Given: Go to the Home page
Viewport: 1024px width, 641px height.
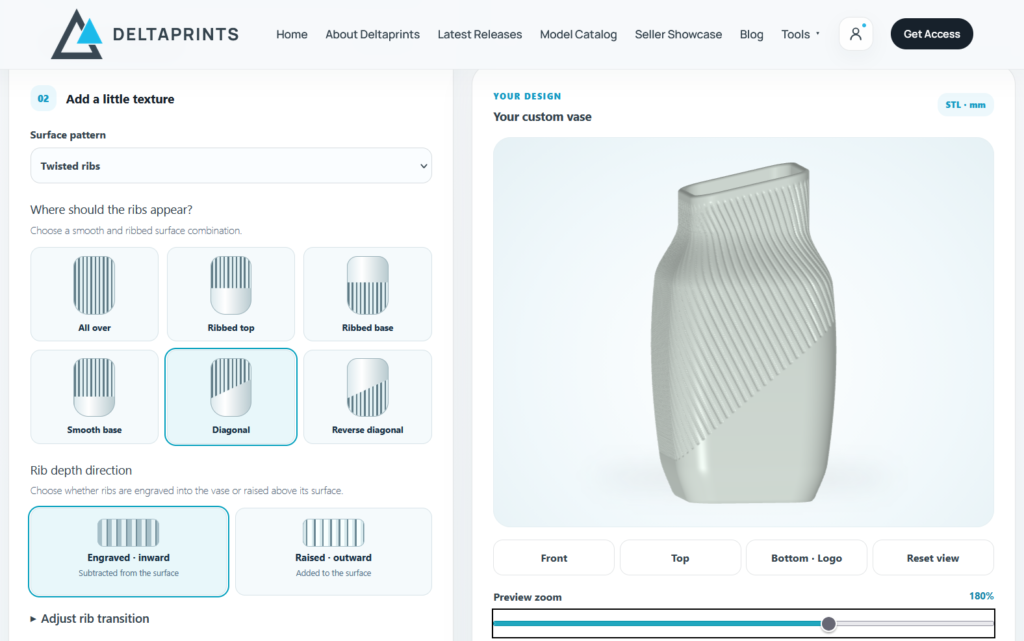Looking at the screenshot, I should coord(291,34).
